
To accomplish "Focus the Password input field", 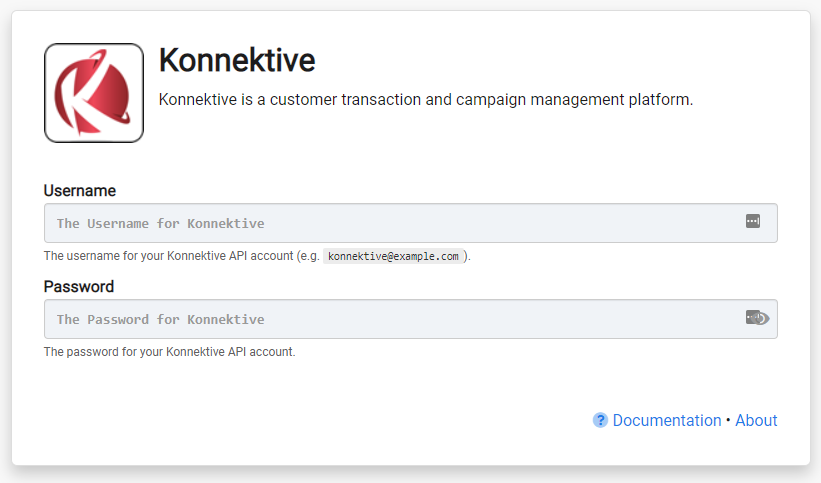I will pyautogui.click(x=410, y=319).
